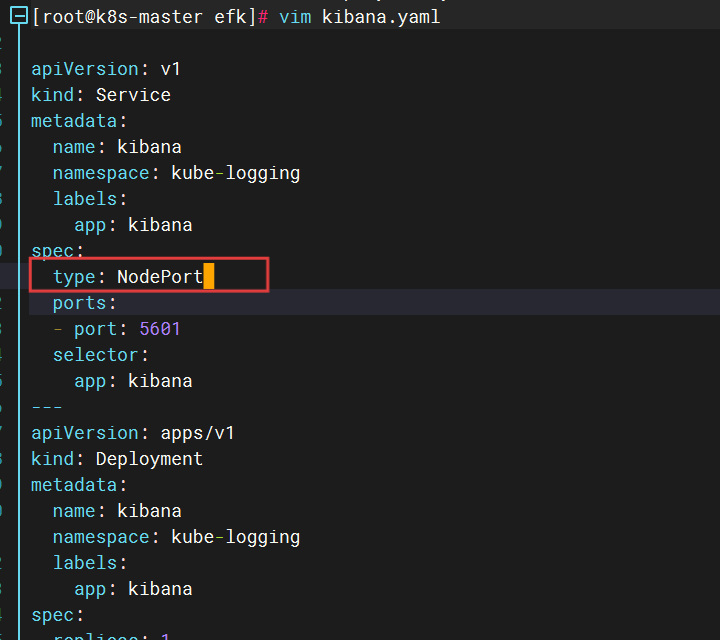Click the 'apiVersion: apps/v1' line
720x640 pixels.
coord(133,433)
